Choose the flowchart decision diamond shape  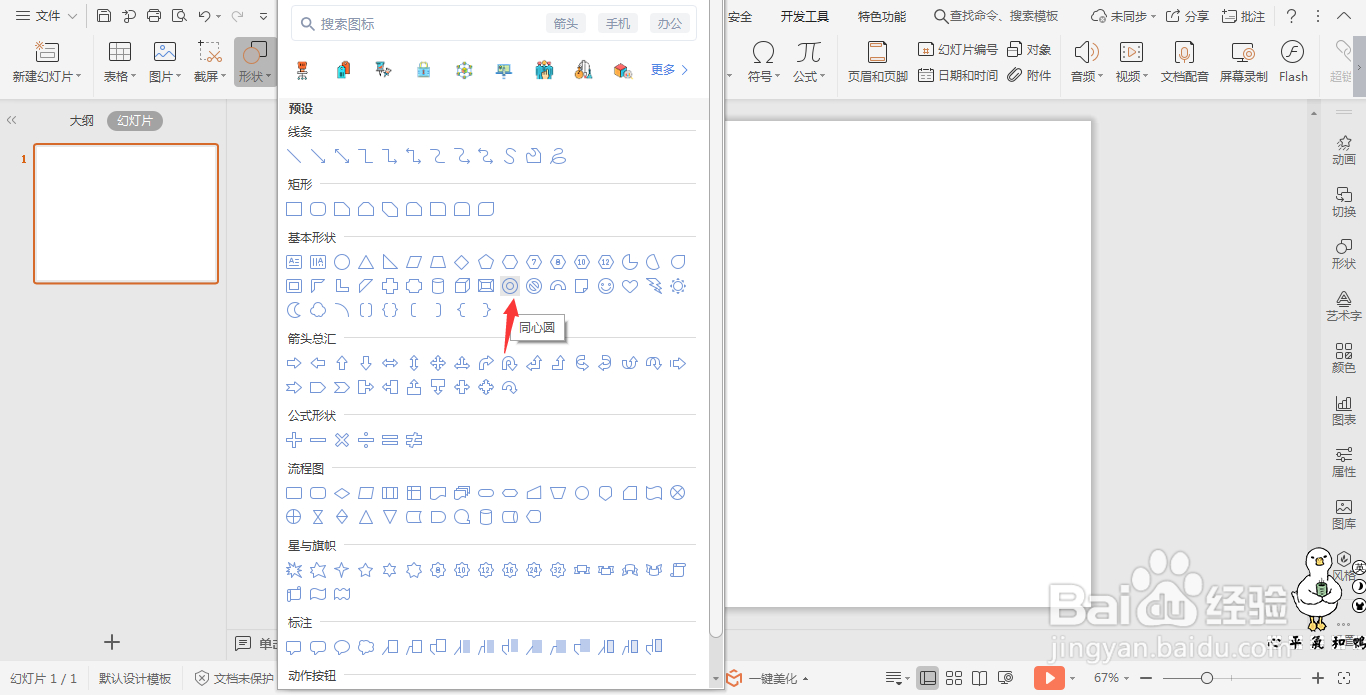(342, 493)
